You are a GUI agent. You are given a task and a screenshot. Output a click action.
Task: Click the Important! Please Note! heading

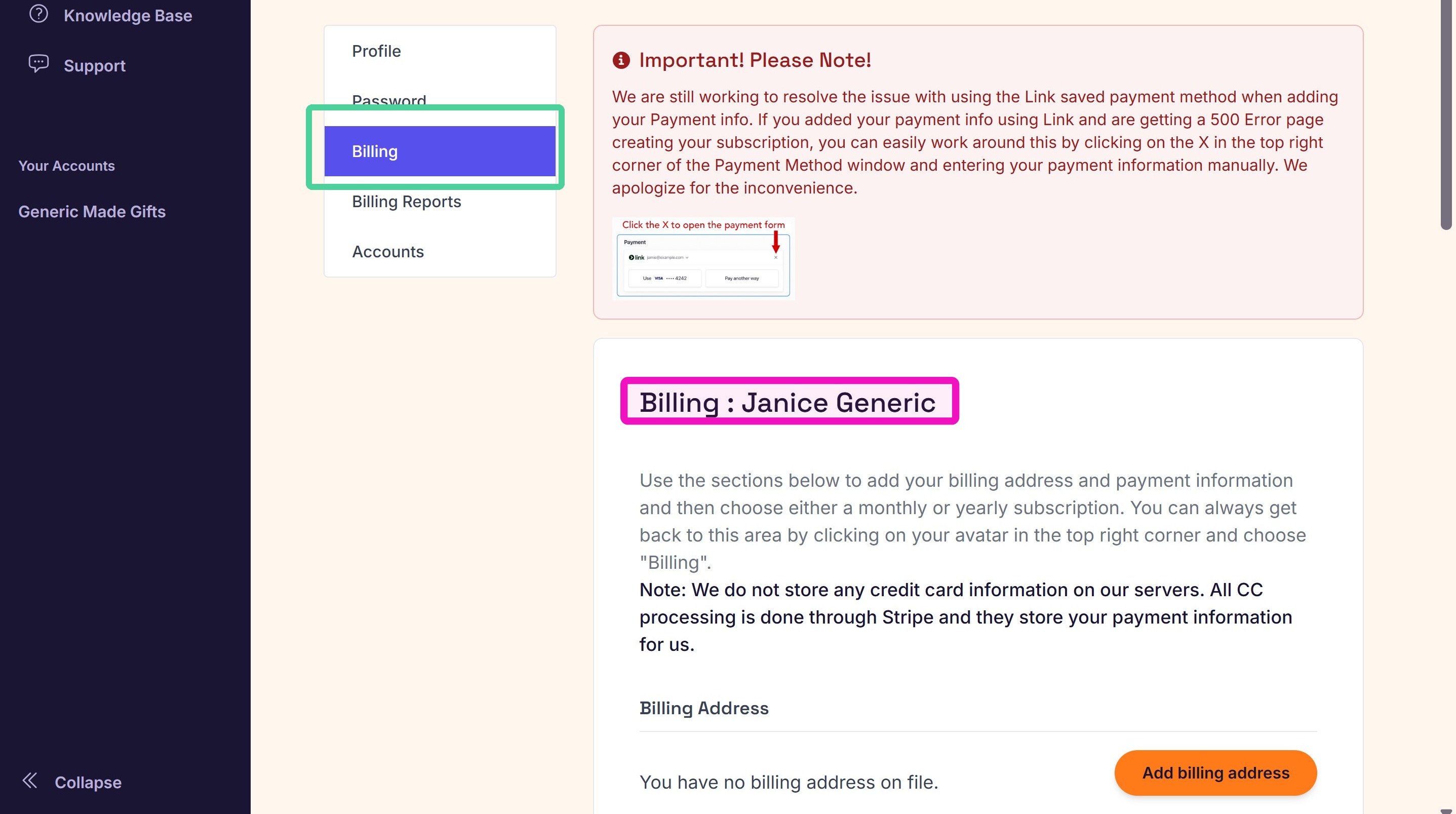tap(755, 60)
